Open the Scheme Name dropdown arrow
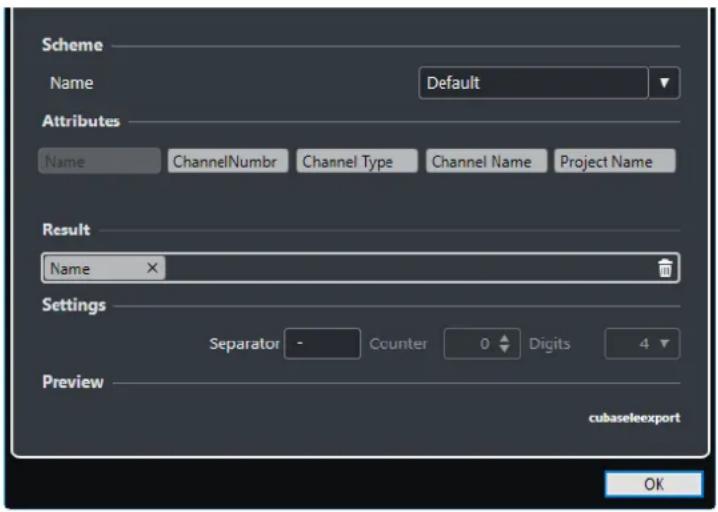Screen dimensions: 718x512 (664, 83)
